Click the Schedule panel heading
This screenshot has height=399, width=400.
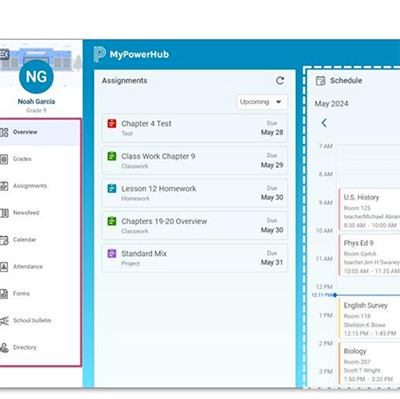(x=346, y=81)
